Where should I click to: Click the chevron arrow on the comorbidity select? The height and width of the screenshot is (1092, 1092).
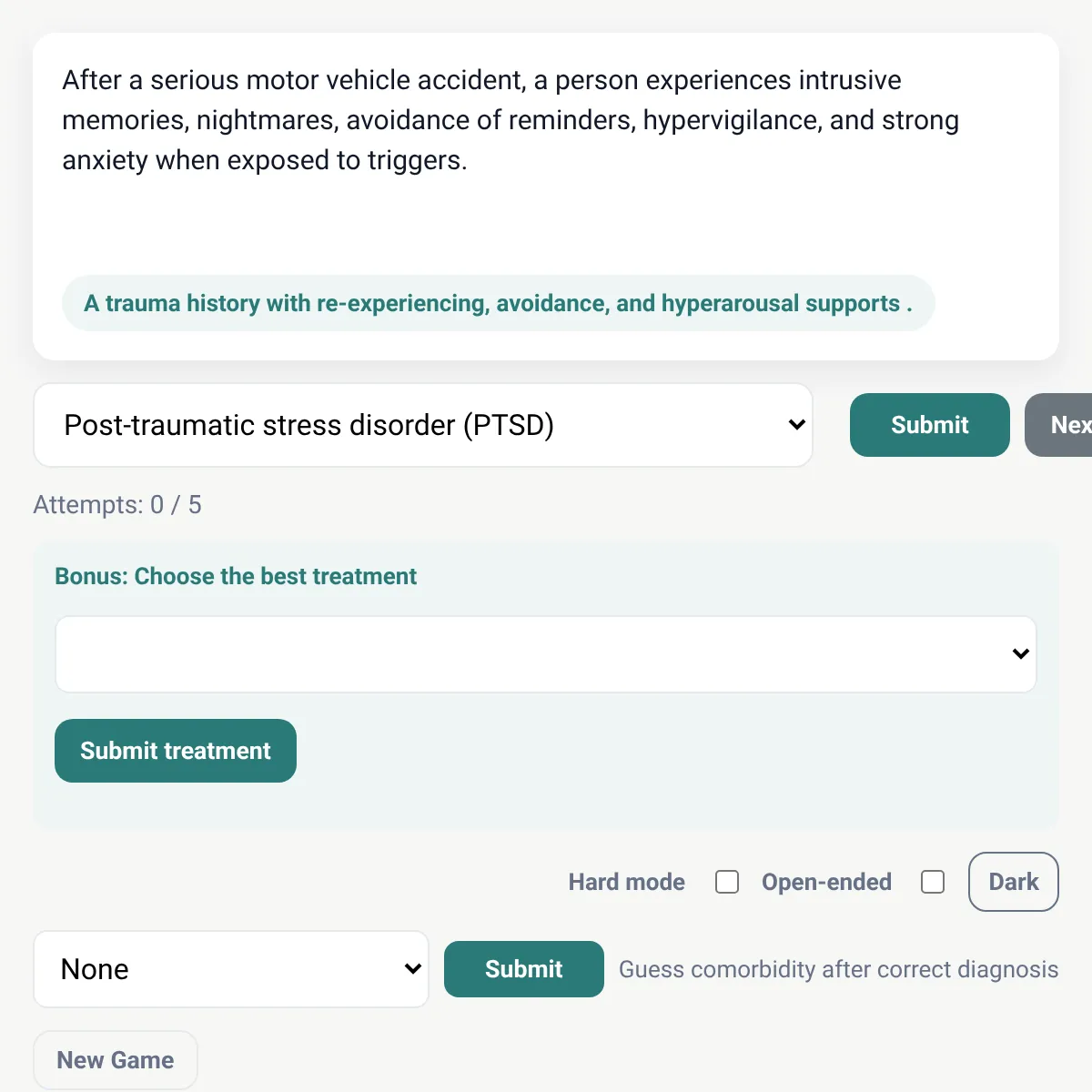[412, 969]
